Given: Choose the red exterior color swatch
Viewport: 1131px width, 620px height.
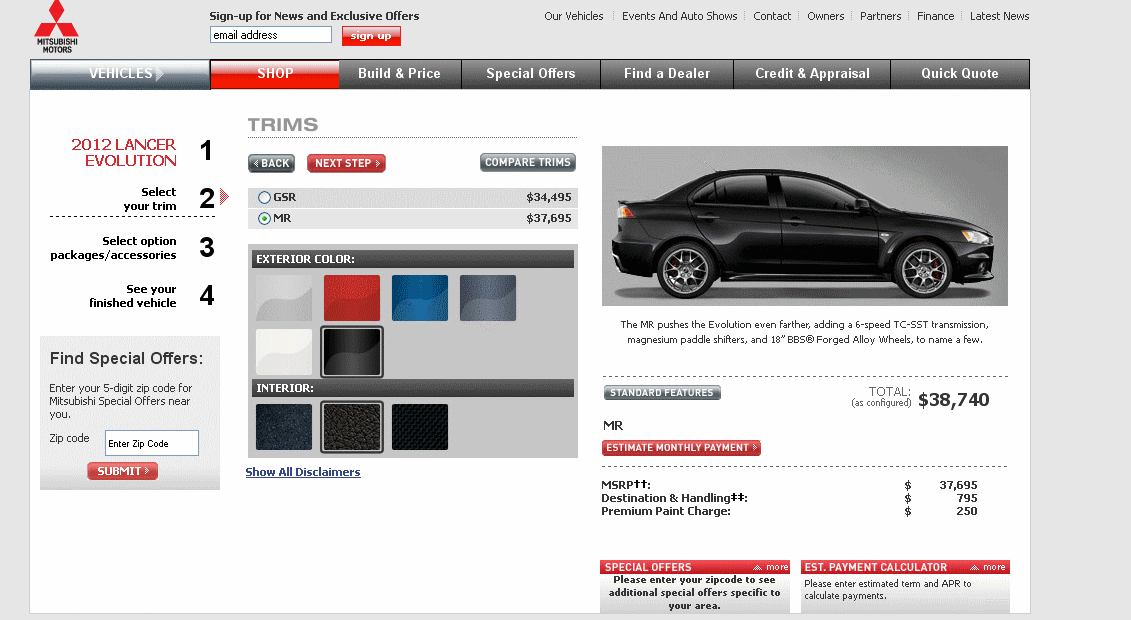Looking at the screenshot, I should tap(352, 298).
